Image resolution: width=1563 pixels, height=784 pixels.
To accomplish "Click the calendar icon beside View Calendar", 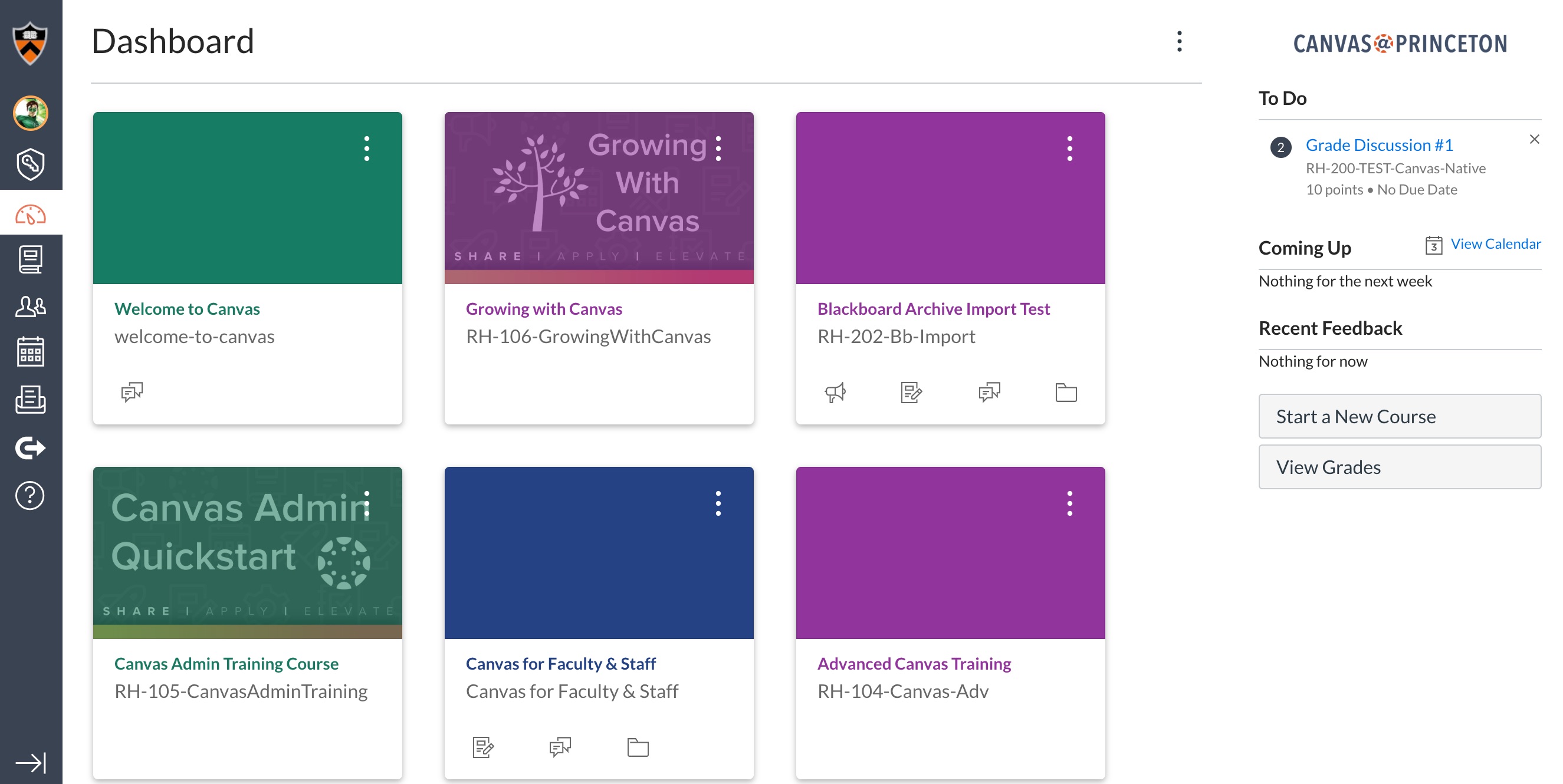I will tap(1433, 245).
